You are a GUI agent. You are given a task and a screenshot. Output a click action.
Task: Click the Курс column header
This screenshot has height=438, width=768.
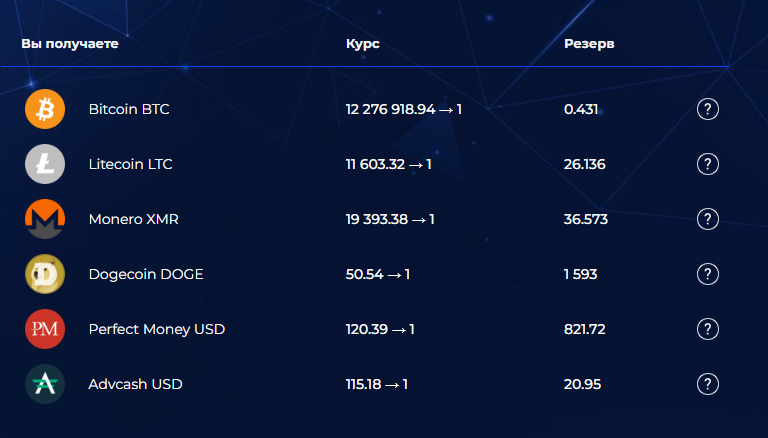tap(363, 45)
